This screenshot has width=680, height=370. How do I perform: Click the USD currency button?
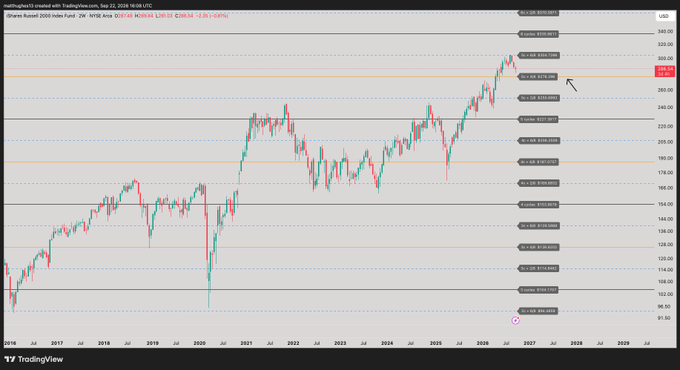[664, 16]
